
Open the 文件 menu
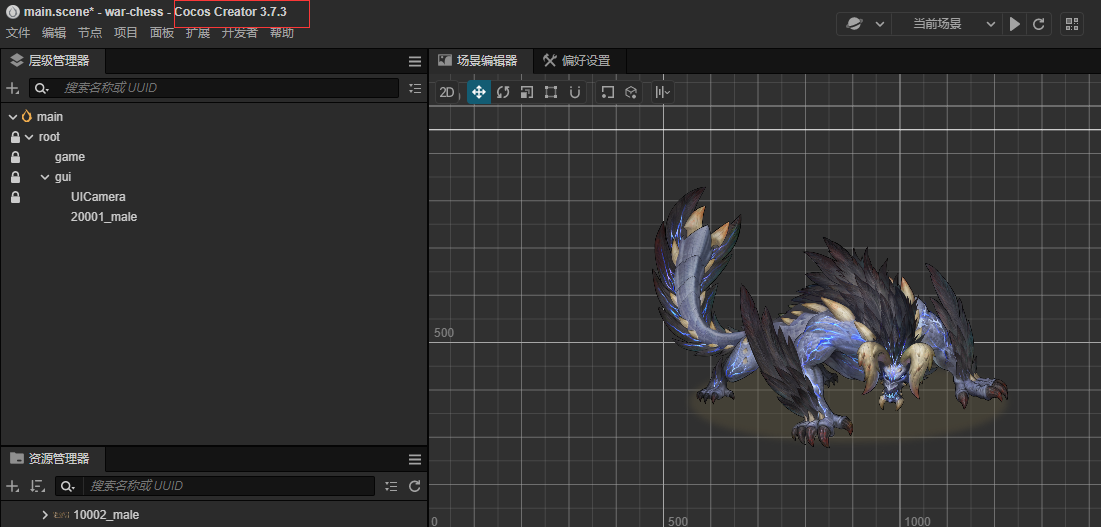coord(18,33)
